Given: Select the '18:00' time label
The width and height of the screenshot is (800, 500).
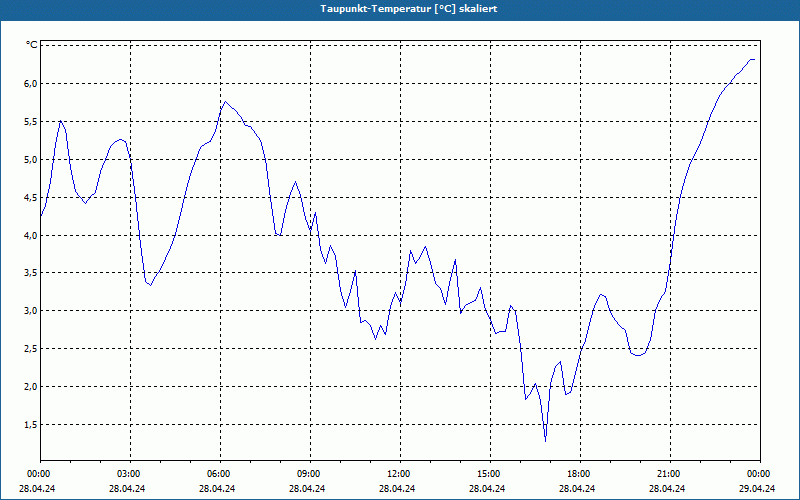Looking at the screenshot, I should 578,474.
